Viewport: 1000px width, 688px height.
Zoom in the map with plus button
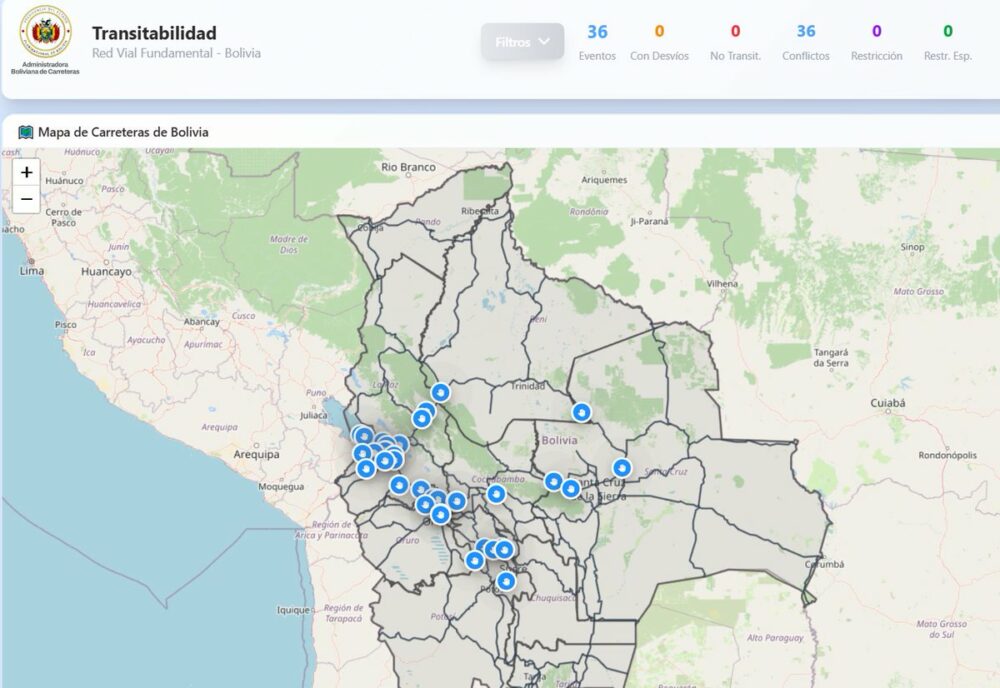pos(26,172)
